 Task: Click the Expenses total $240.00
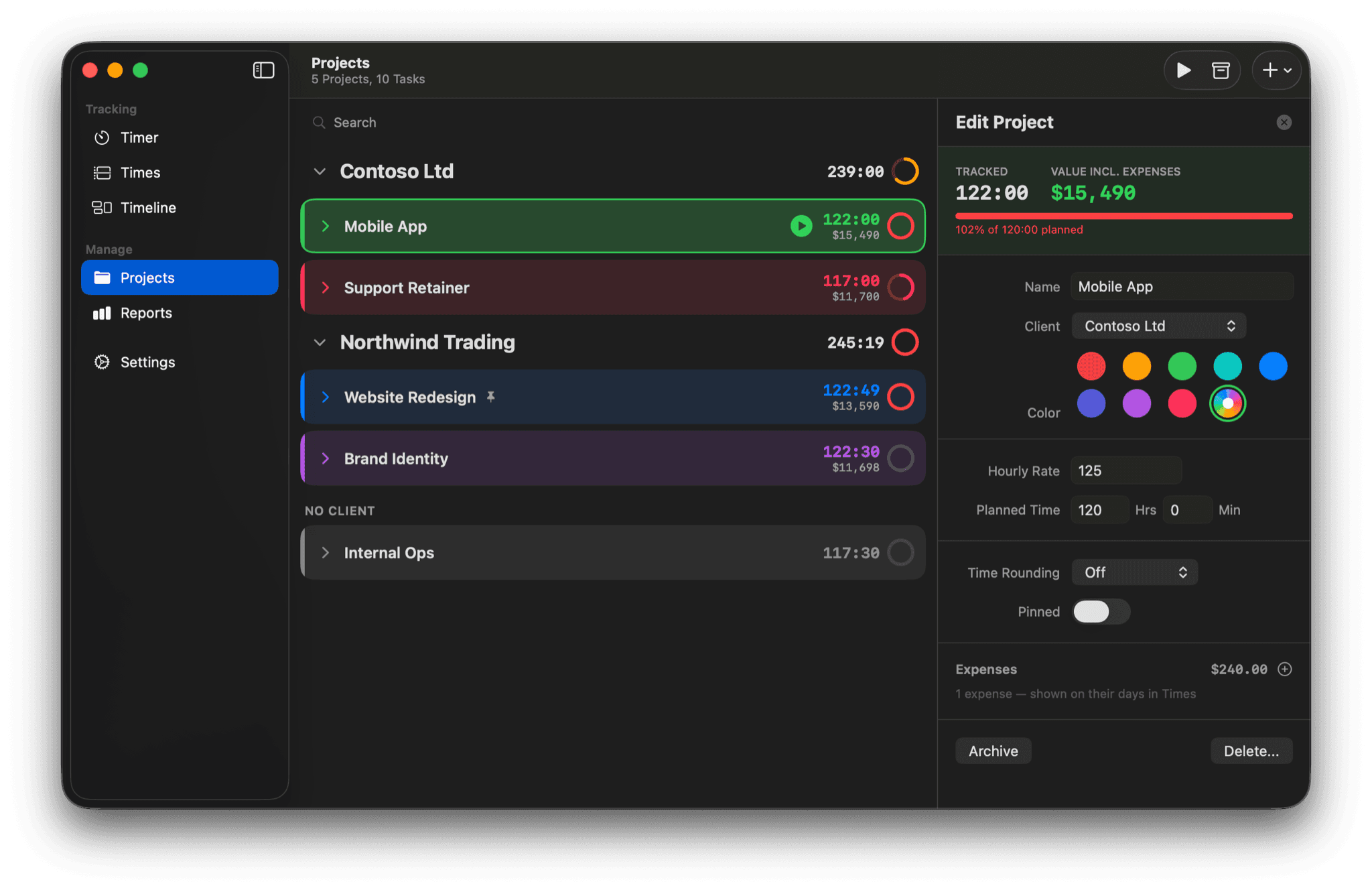coord(1239,669)
